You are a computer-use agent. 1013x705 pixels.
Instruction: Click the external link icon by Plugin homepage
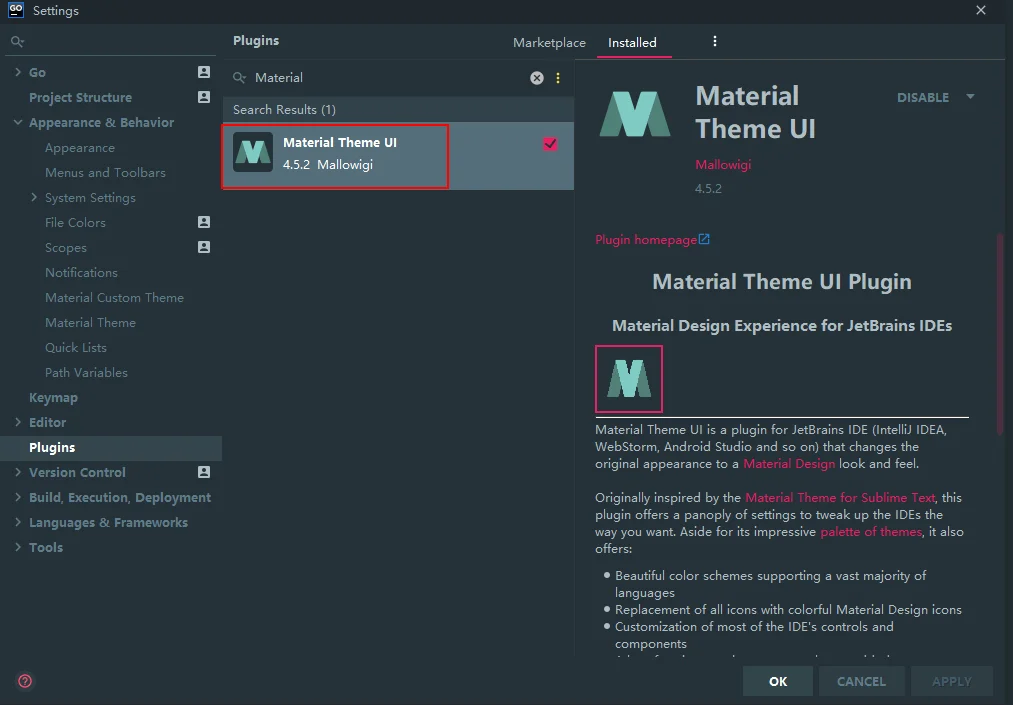point(704,239)
